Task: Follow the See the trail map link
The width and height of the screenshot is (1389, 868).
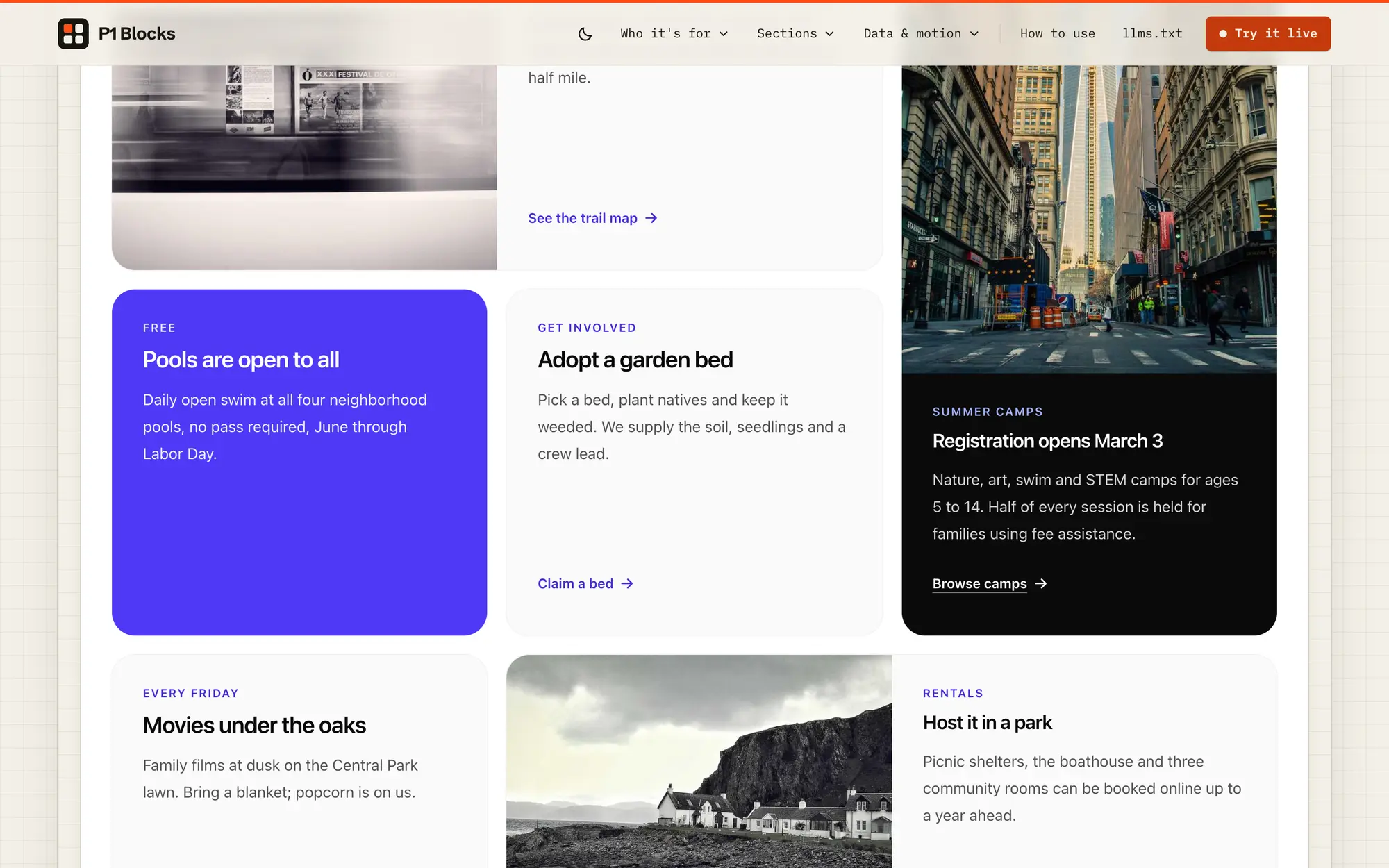Action: [592, 218]
